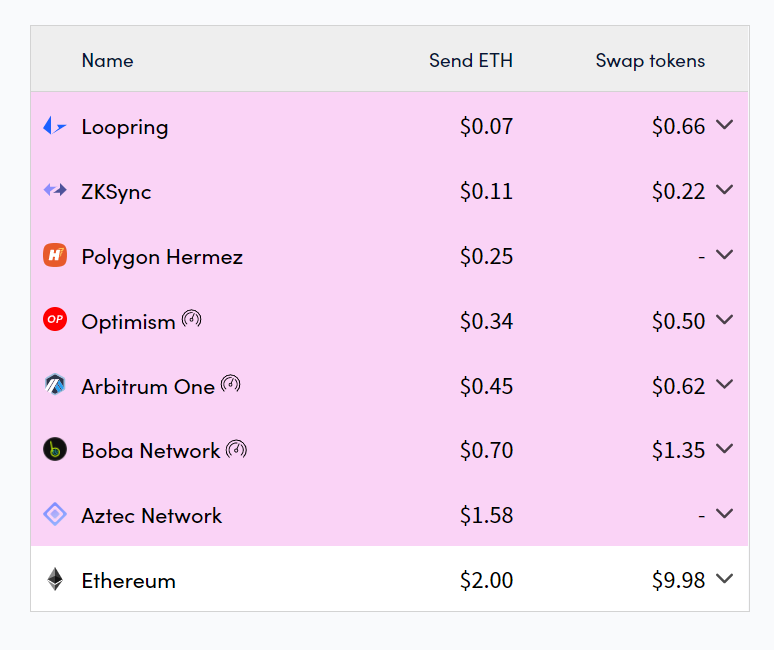This screenshot has width=774, height=650.
Task: Click the gauge icon beside Arbitrum One
Action: coord(231,383)
